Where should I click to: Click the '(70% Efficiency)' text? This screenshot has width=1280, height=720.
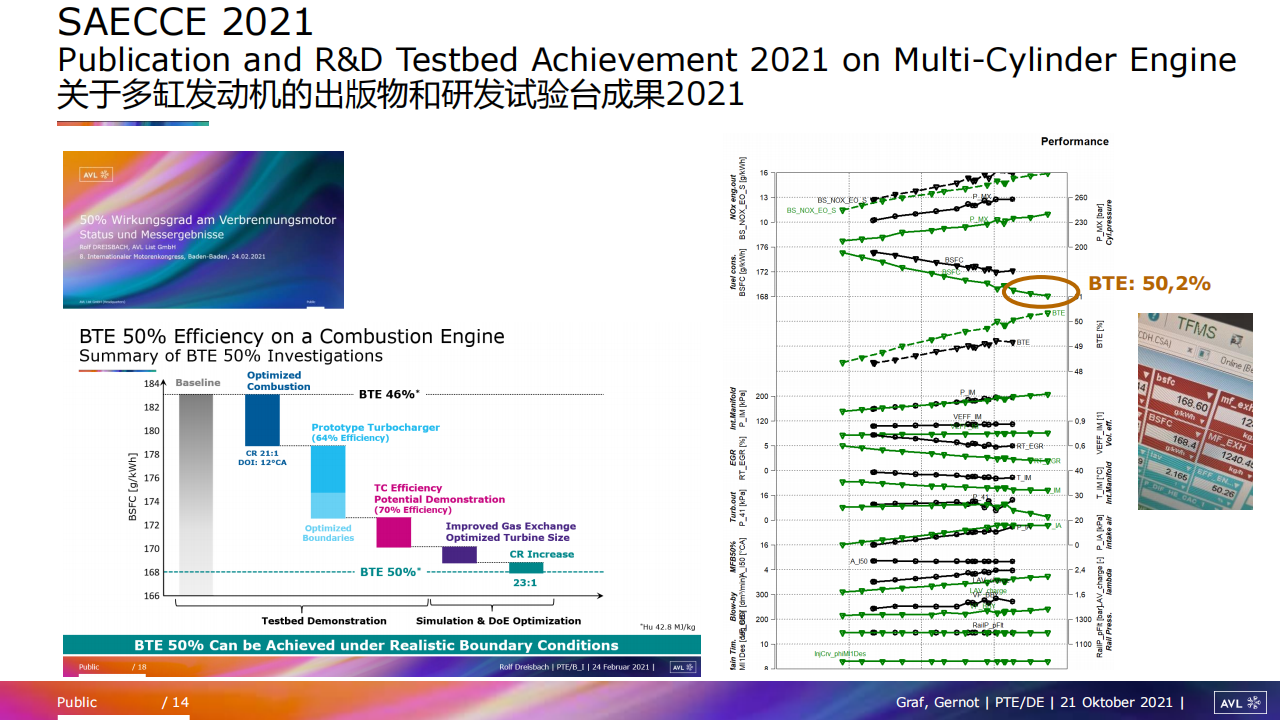click(x=413, y=510)
